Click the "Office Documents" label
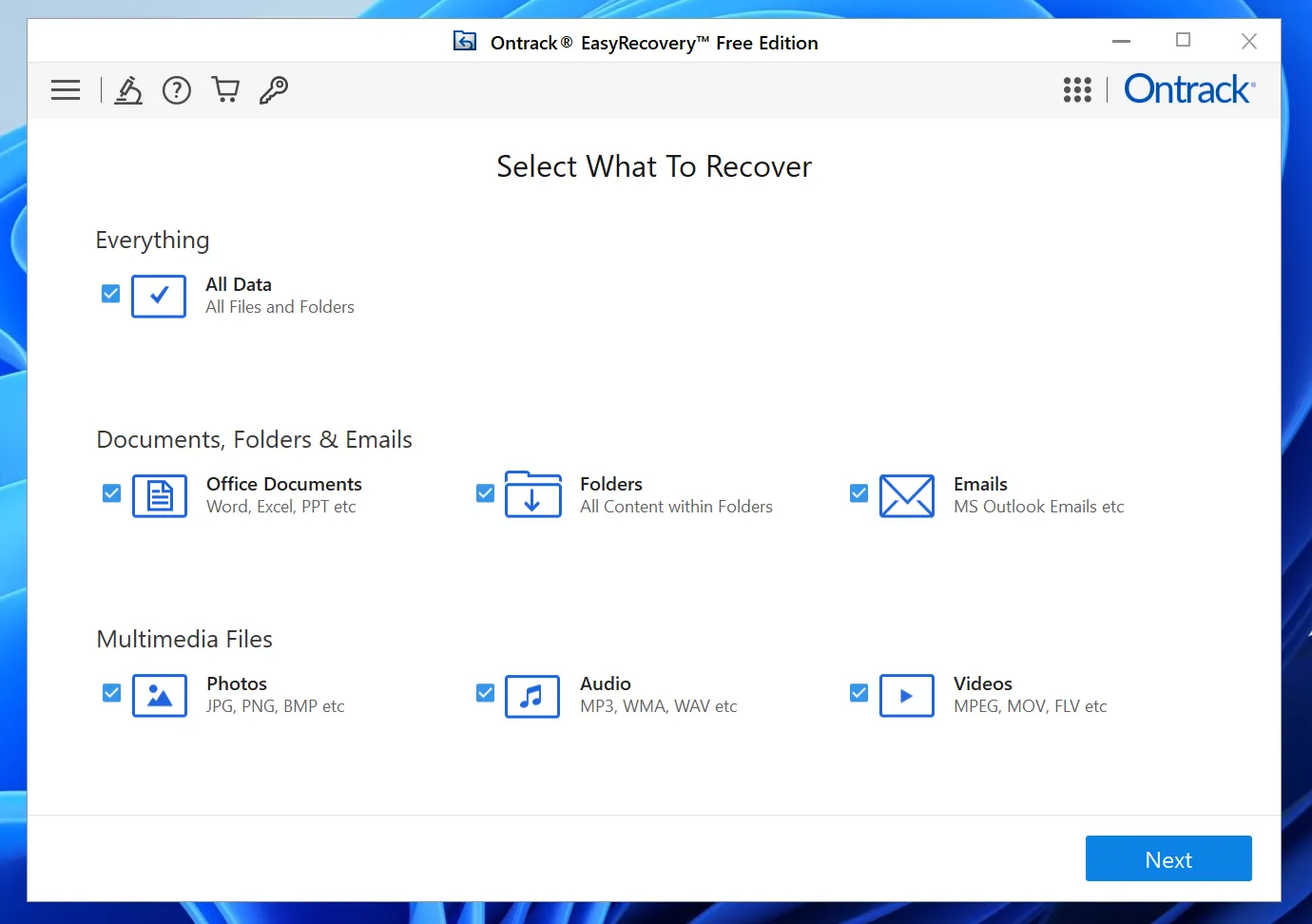 tap(284, 484)
